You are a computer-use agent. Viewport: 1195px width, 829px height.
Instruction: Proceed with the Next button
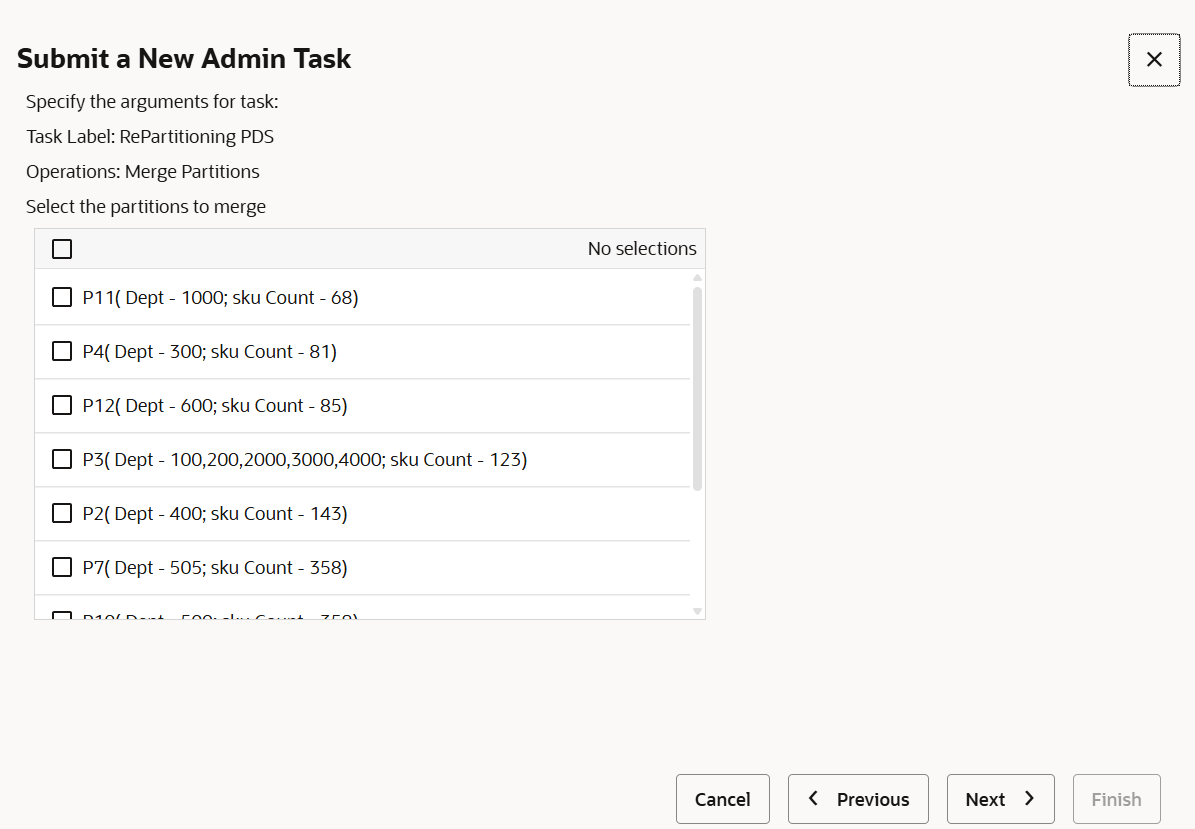coord(1000,799)
